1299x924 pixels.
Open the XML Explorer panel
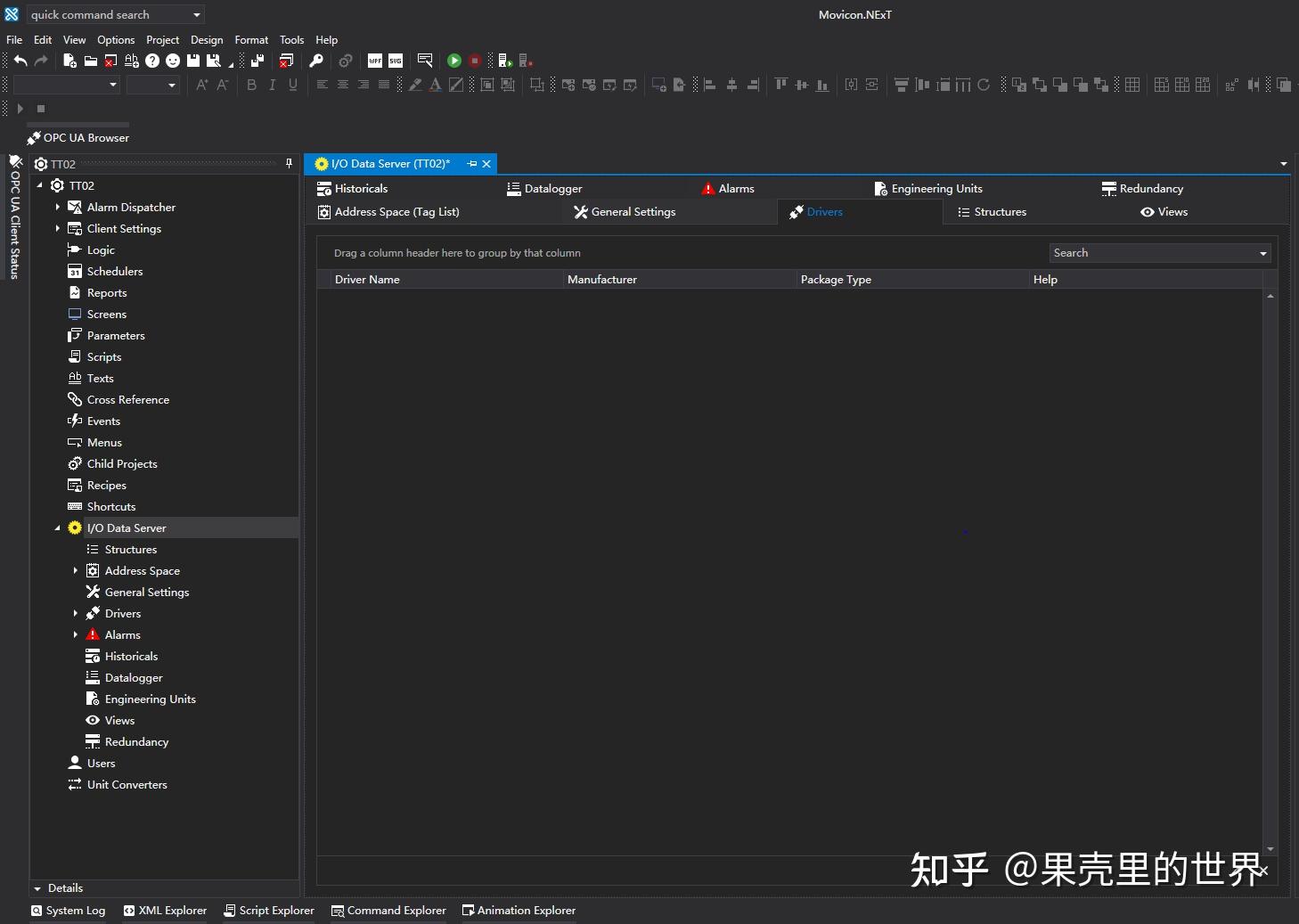point(165,911)
